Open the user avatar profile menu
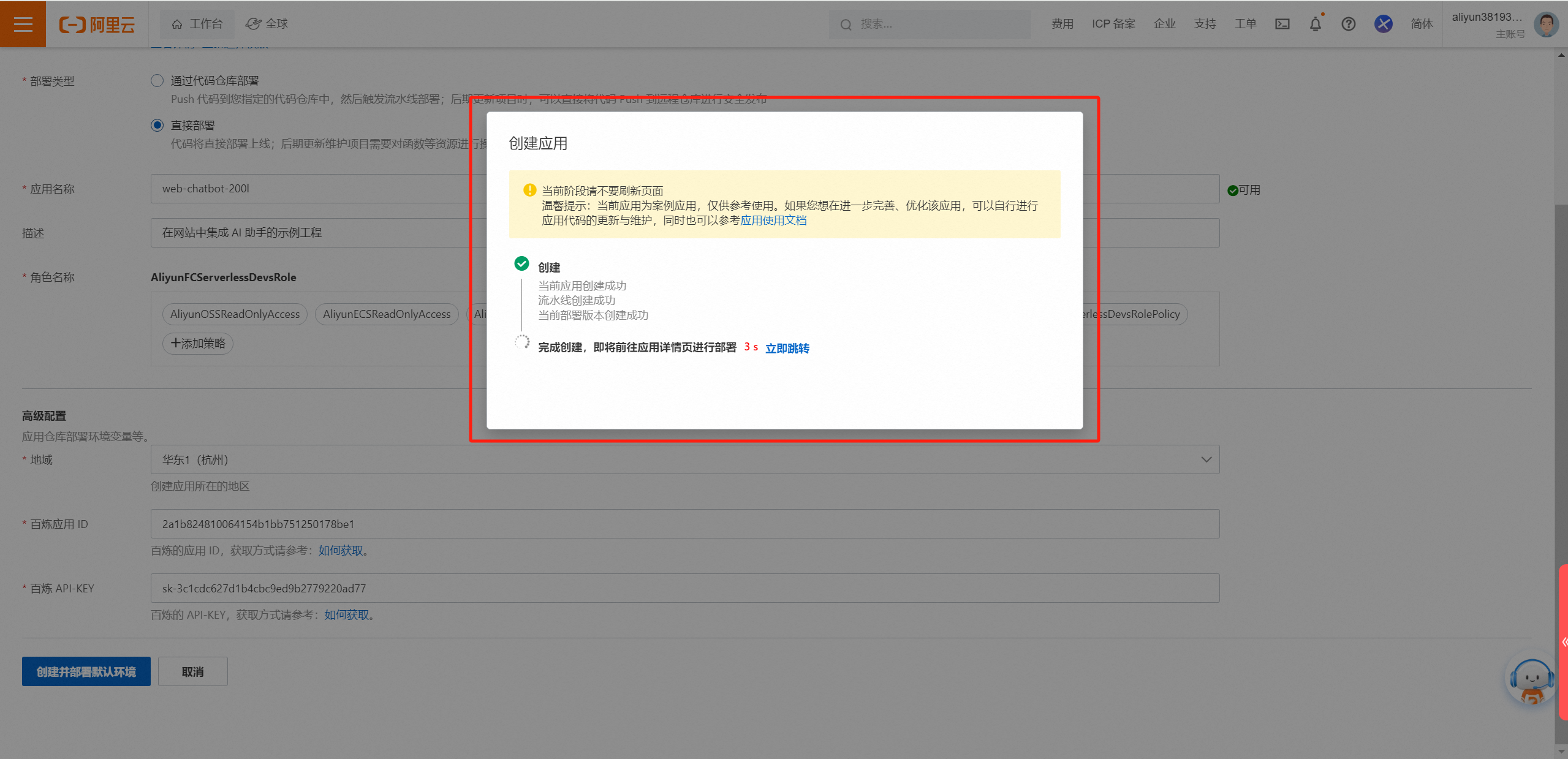1568x759 pixels. click(x=1545, y=25)
